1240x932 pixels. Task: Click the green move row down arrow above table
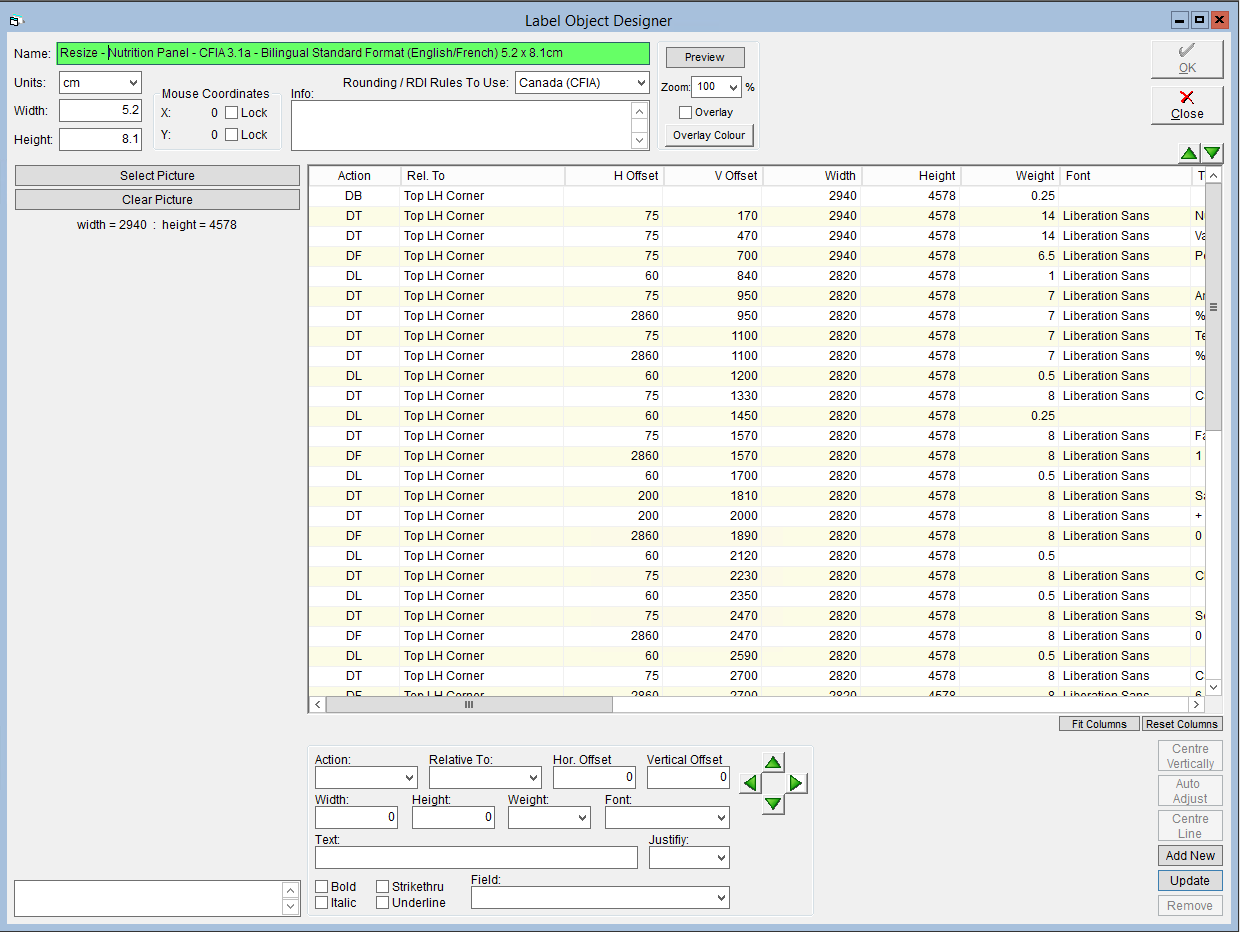(x=1212, y=153)
